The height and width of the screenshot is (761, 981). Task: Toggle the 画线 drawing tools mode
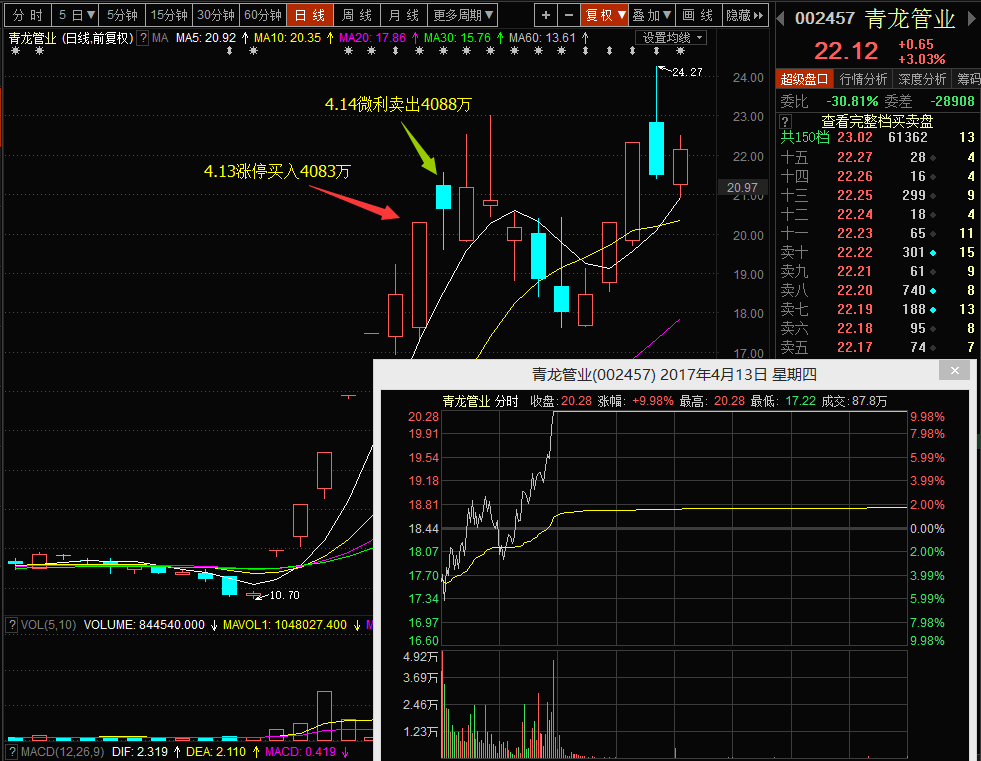pos(697,15)
